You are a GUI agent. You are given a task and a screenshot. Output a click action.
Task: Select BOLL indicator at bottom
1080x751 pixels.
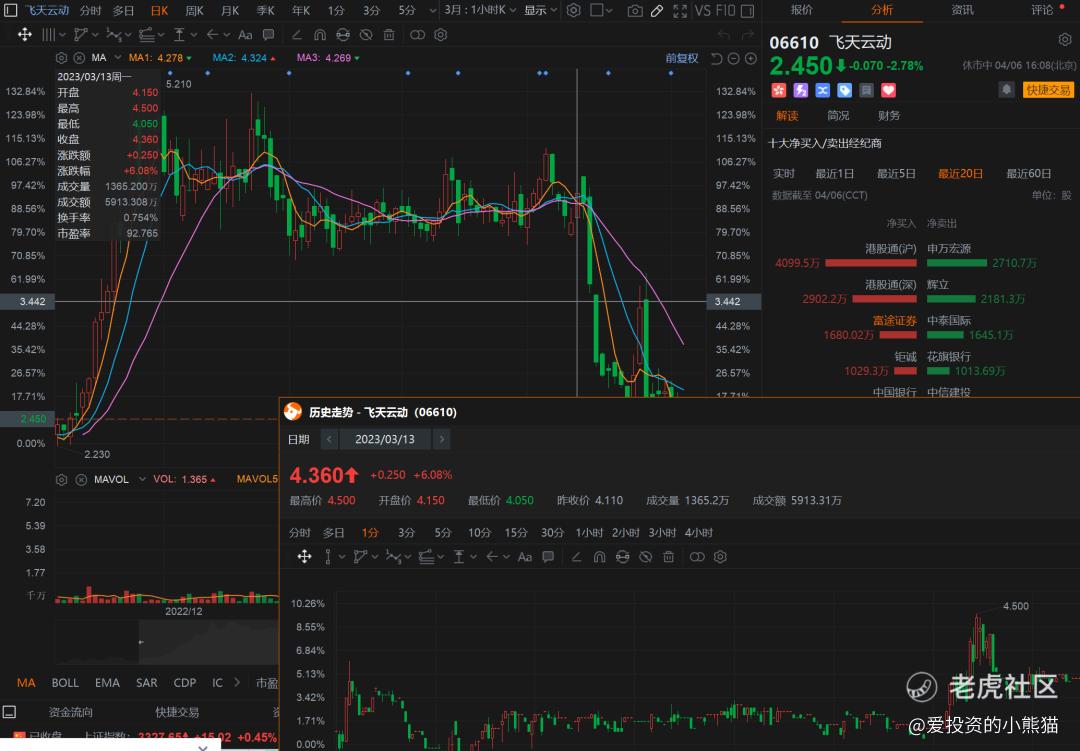pos(65,682)
